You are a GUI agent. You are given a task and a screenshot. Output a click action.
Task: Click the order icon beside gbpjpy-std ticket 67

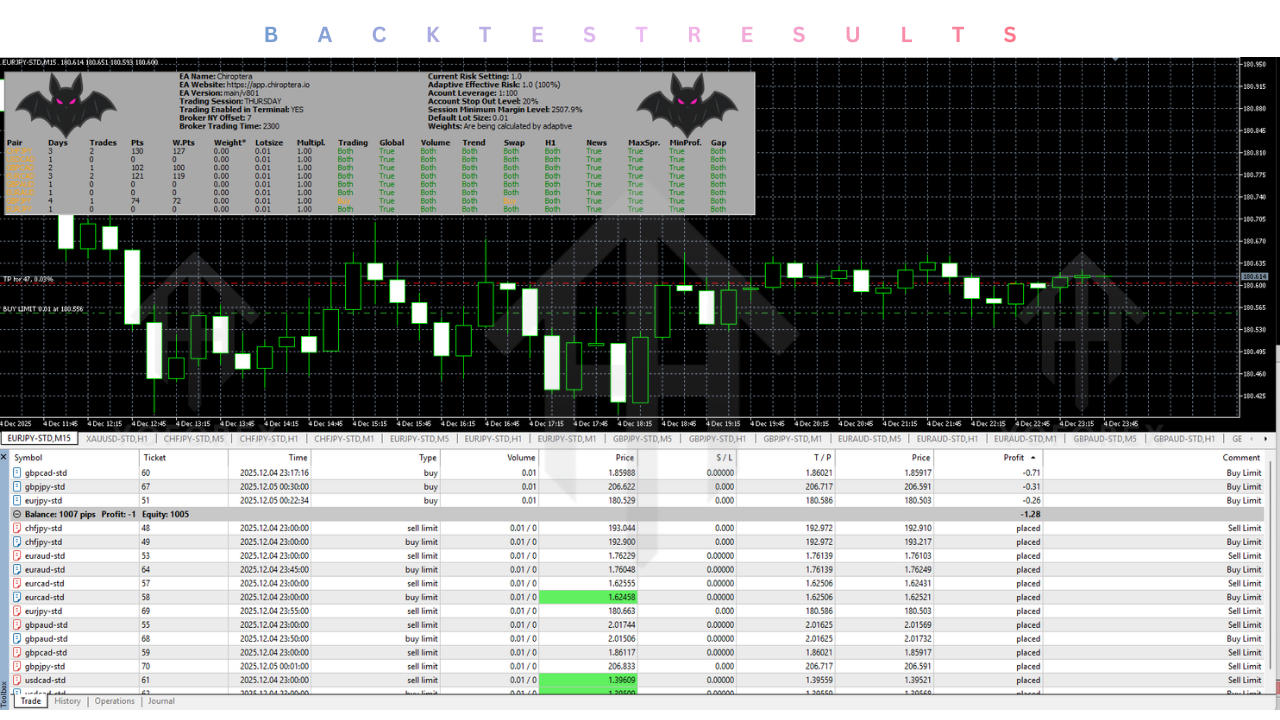pos(16,486)
